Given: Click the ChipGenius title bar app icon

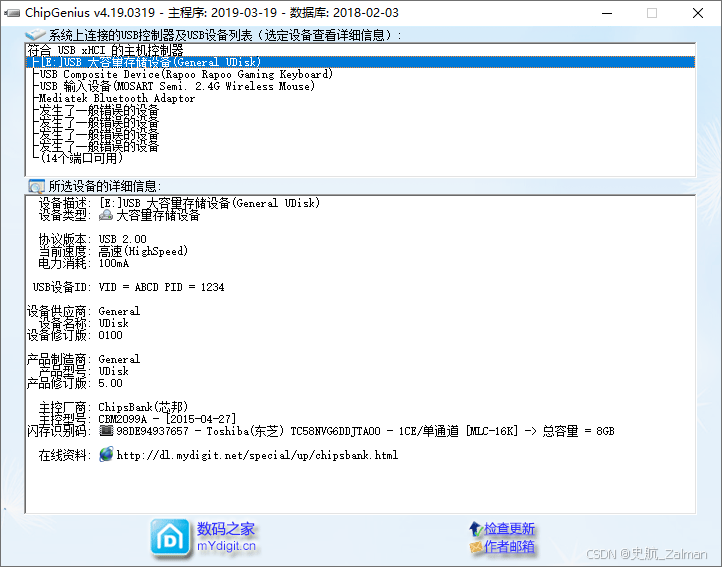Looking at the screenshot, I should [x=12, y=13].
